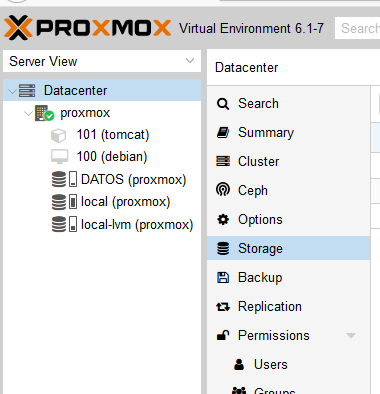Open the Options menu item

[x=288, y=219]
